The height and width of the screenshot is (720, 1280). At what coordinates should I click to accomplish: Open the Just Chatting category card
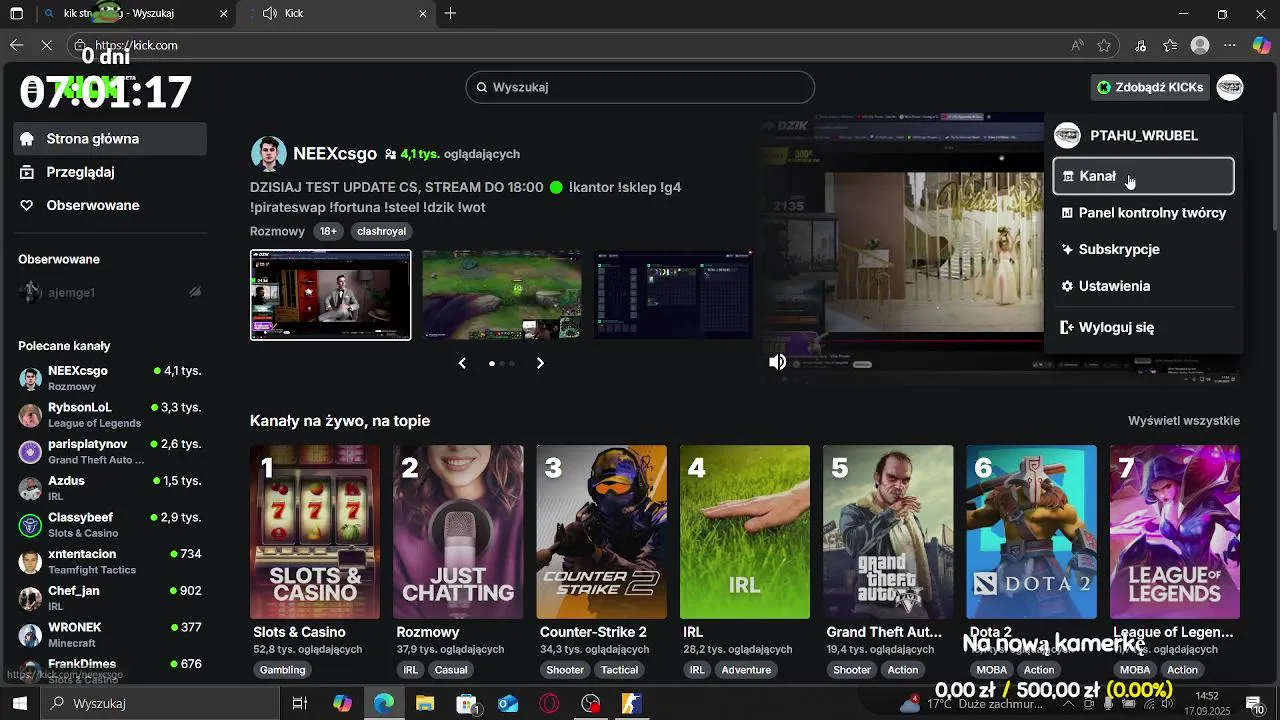coord(458,532)
